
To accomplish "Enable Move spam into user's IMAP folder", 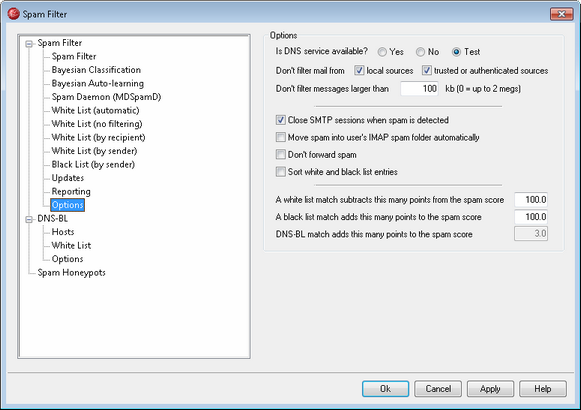I will point(280,137).
